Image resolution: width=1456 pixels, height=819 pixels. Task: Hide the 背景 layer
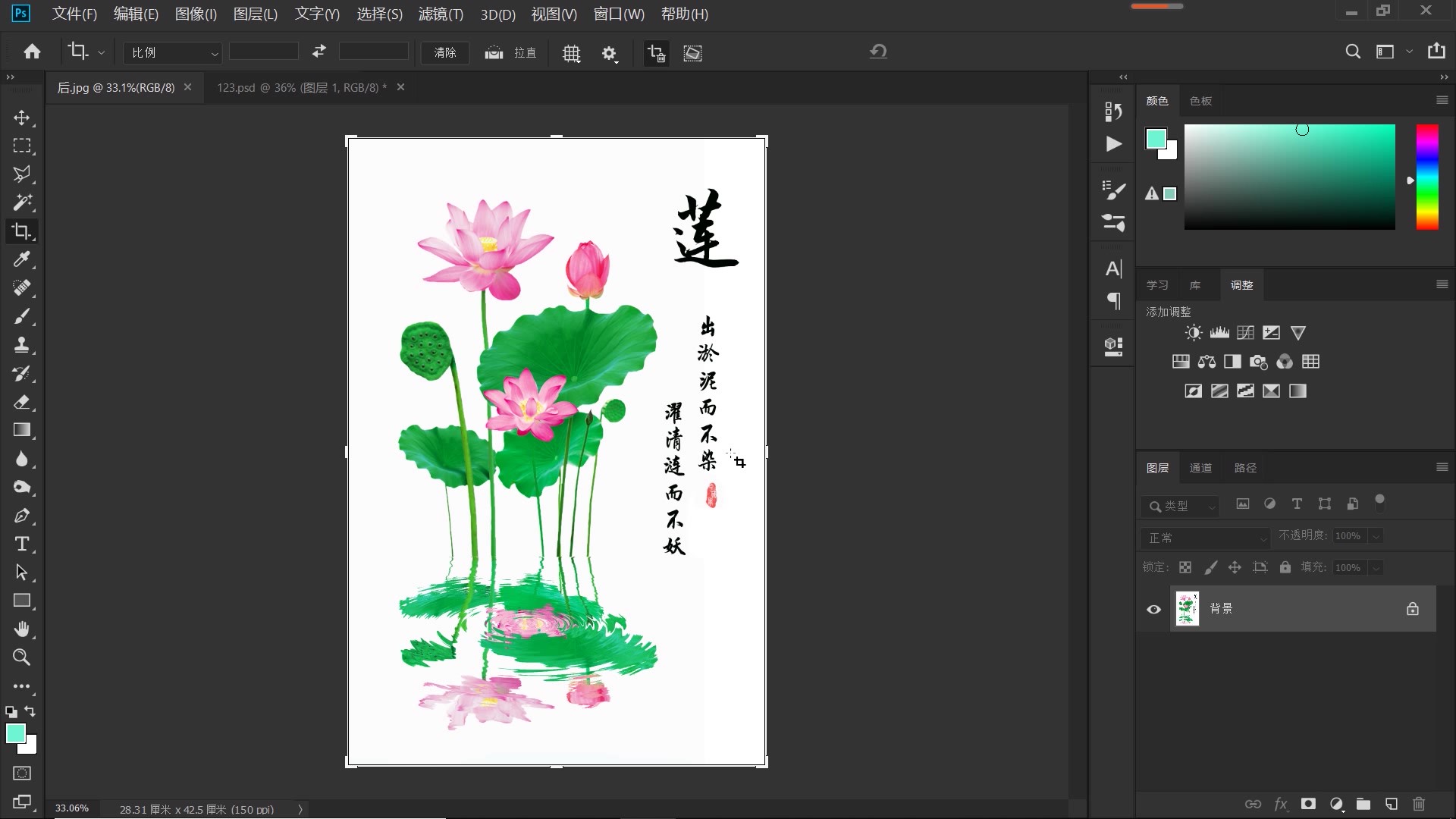[x=1153, y=609]
